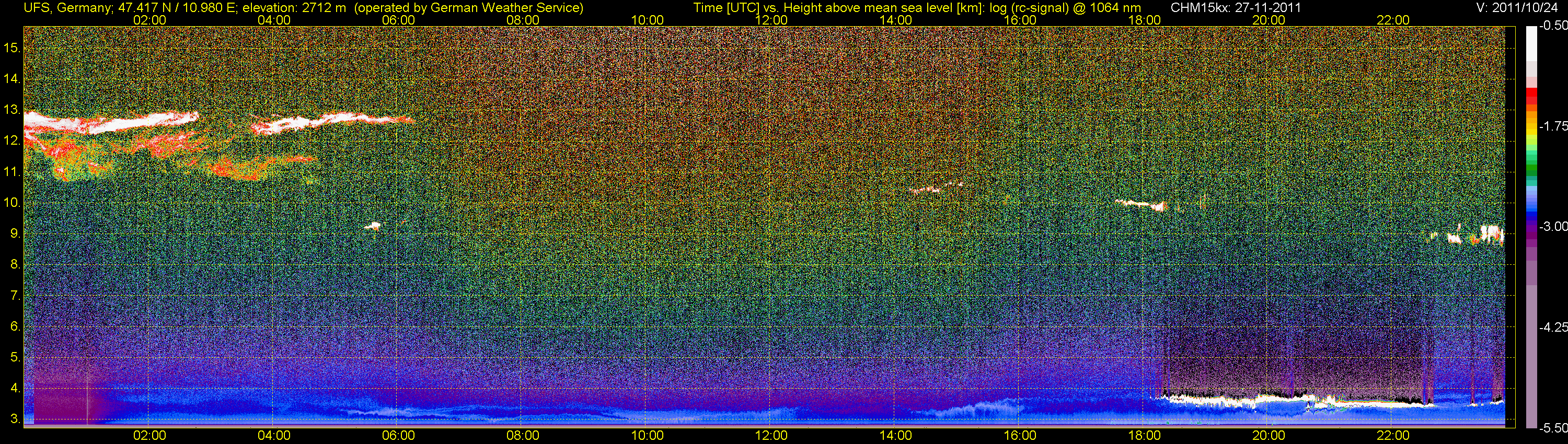Select the "13." km height axis label
Screen dimensions: 1568x444
[12, 110]
